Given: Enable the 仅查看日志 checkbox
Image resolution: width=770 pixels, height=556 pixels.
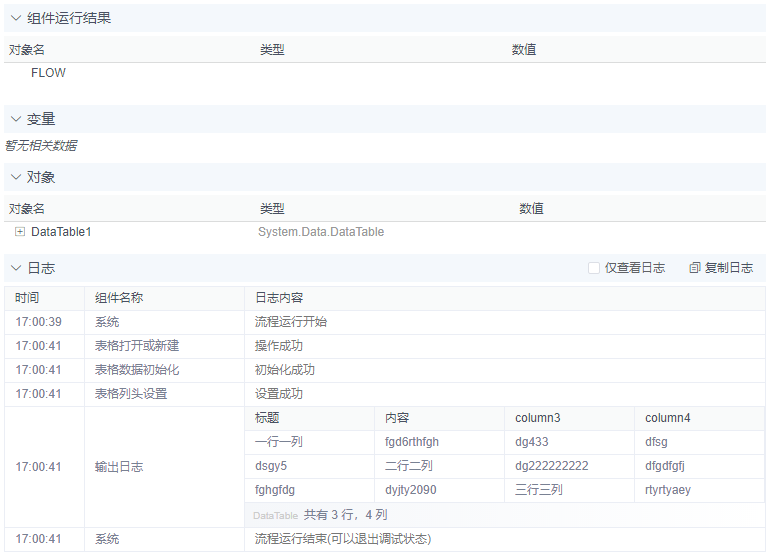Looking at the screenshot, I should 594,268.
